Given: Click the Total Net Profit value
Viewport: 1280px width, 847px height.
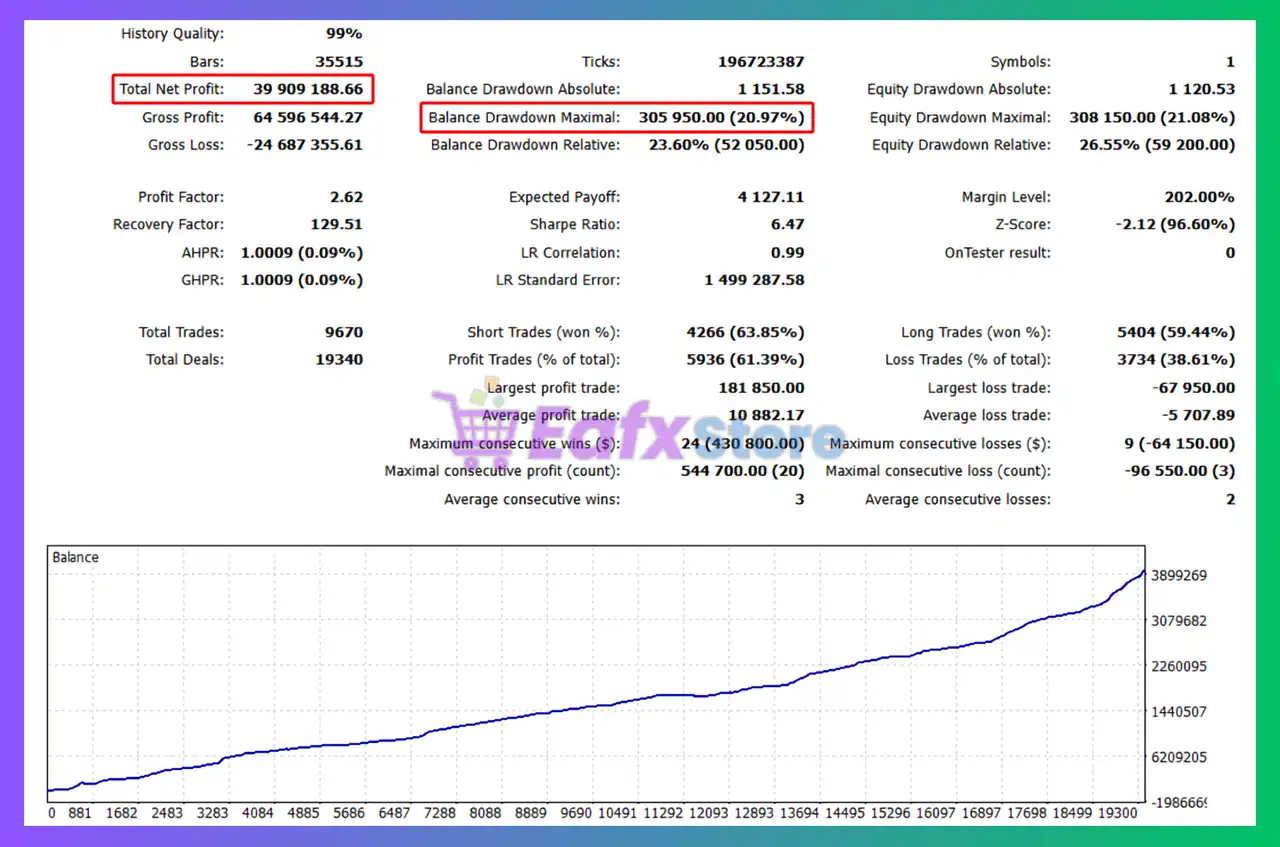Looking at the screenshot, I should [x=308, y=89].
